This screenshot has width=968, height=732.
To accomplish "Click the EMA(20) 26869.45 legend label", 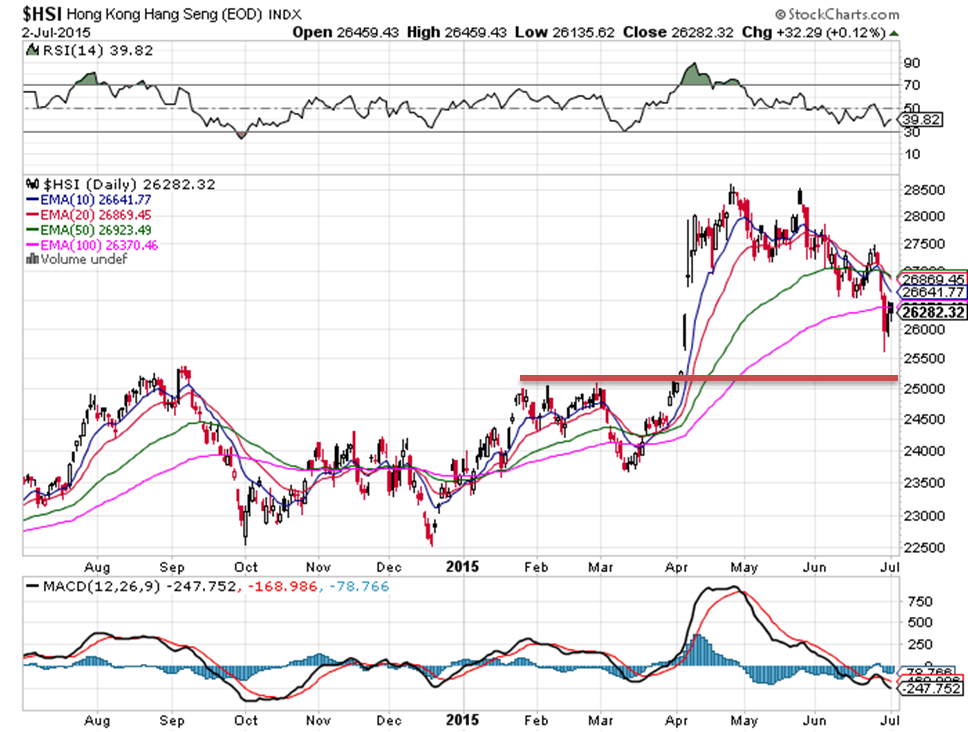I will [x=91, y=214].
